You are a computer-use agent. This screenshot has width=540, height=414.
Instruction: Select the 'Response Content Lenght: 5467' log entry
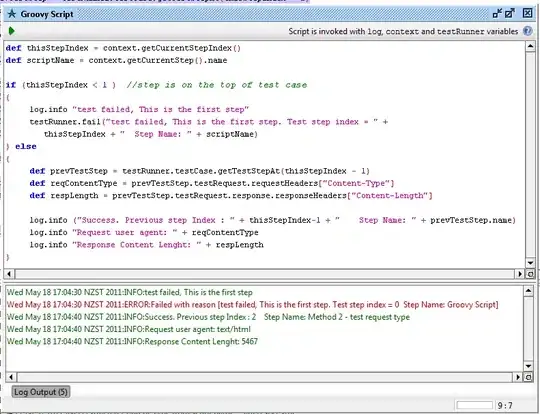pyautogui.click(x=132, y=342)
